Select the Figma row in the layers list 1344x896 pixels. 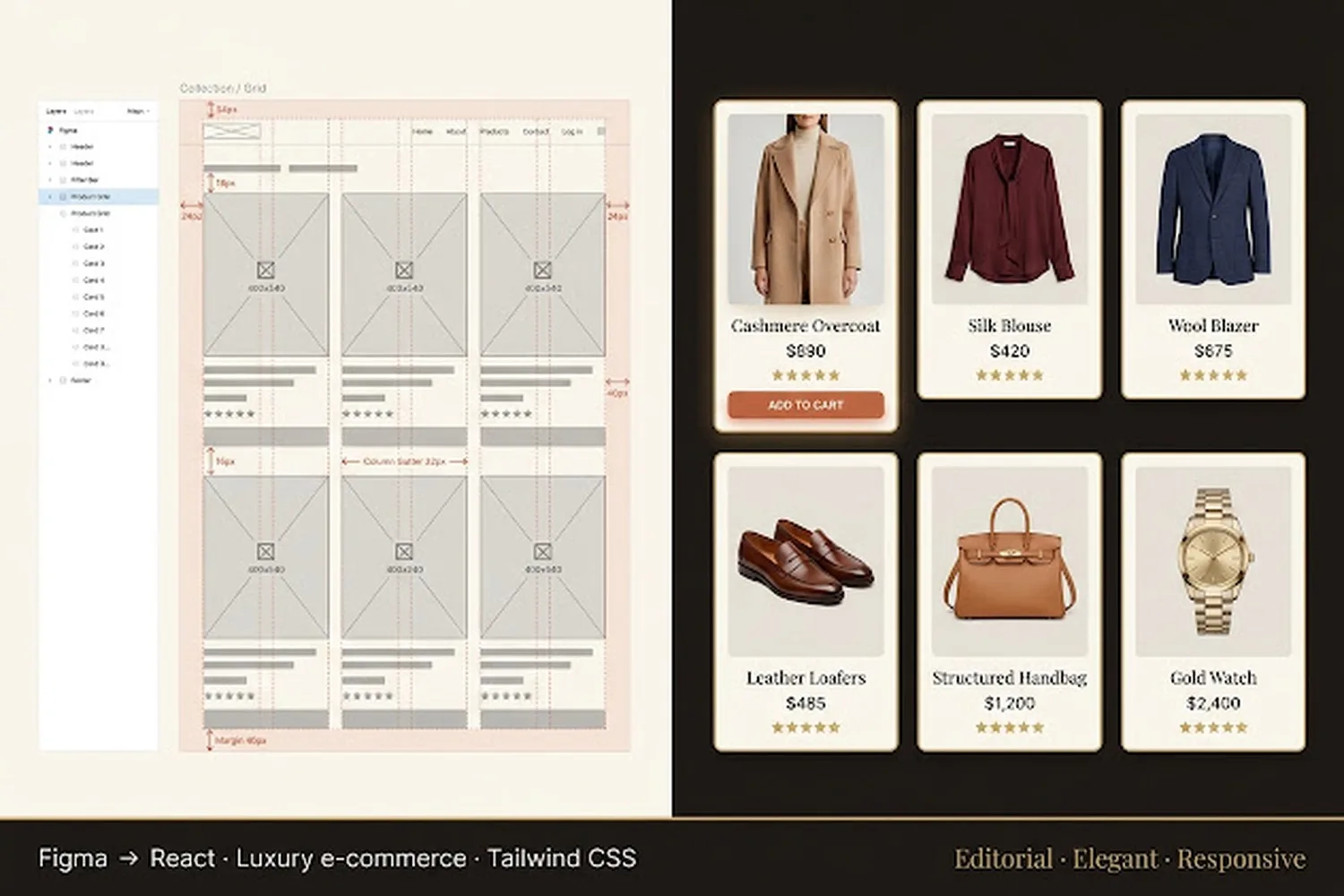pyautogui.click(x=99, y=130)
